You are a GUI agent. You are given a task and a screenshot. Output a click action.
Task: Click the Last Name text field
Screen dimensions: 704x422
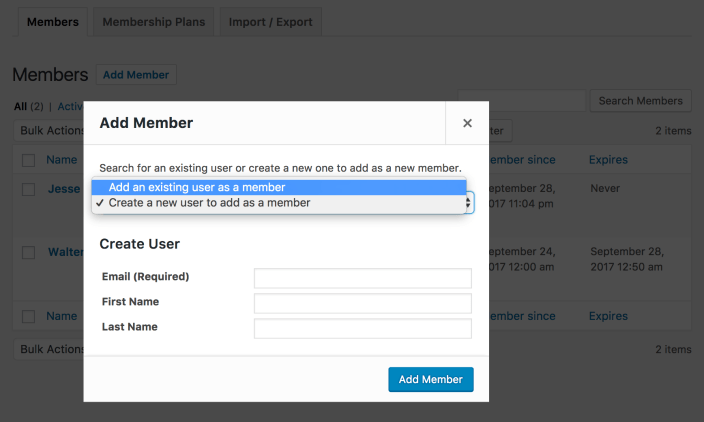[x=362, y=328]
